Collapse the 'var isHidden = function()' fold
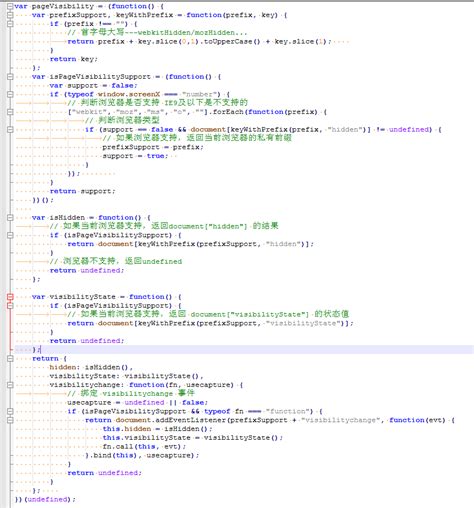This screenshot has height=508, width=474. coord(10,217)
